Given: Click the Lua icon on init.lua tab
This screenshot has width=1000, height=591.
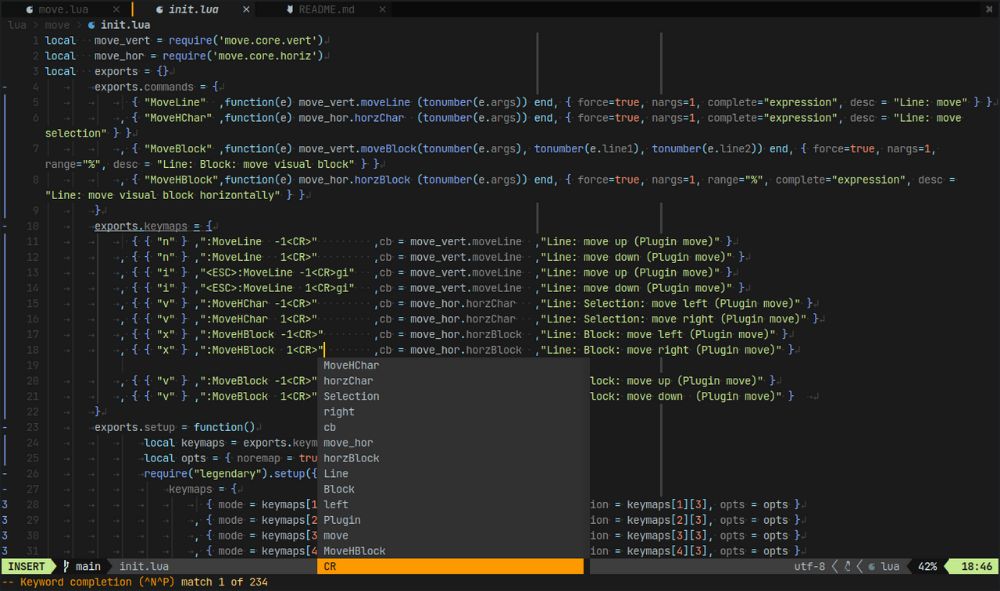Looking at the screenshot, I should pos(159,10).
